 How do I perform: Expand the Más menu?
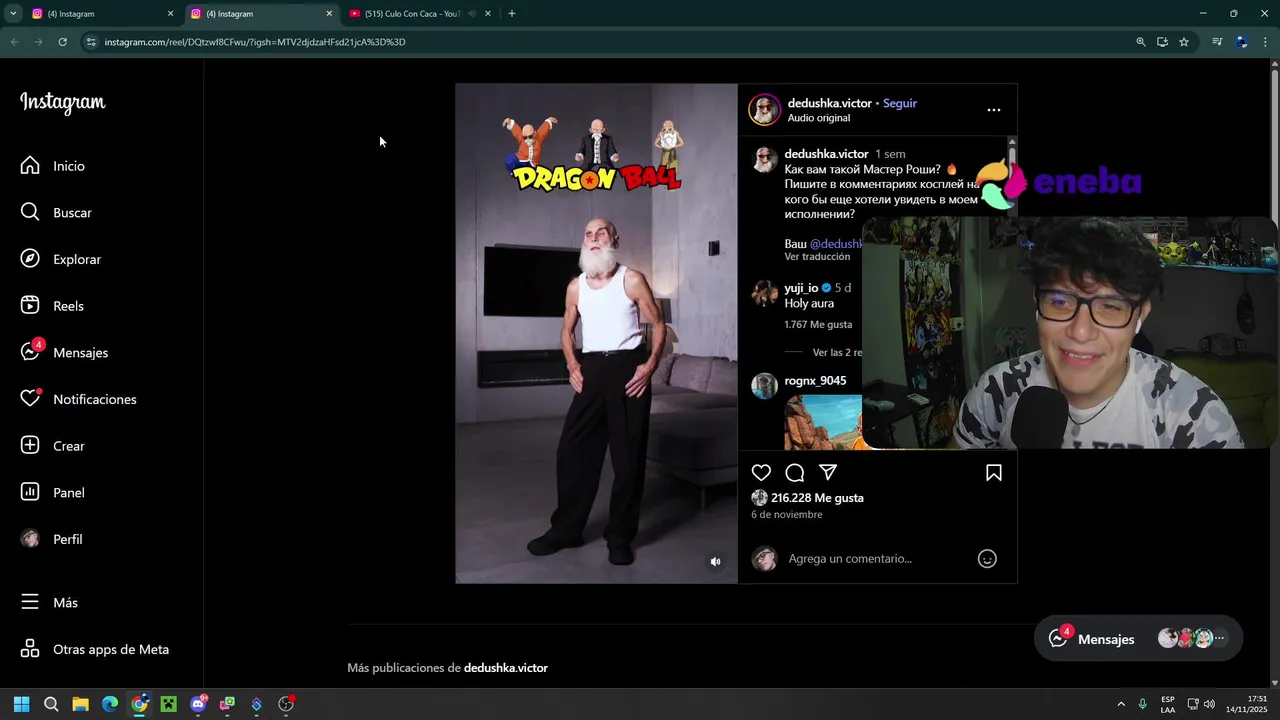point(49,603)
